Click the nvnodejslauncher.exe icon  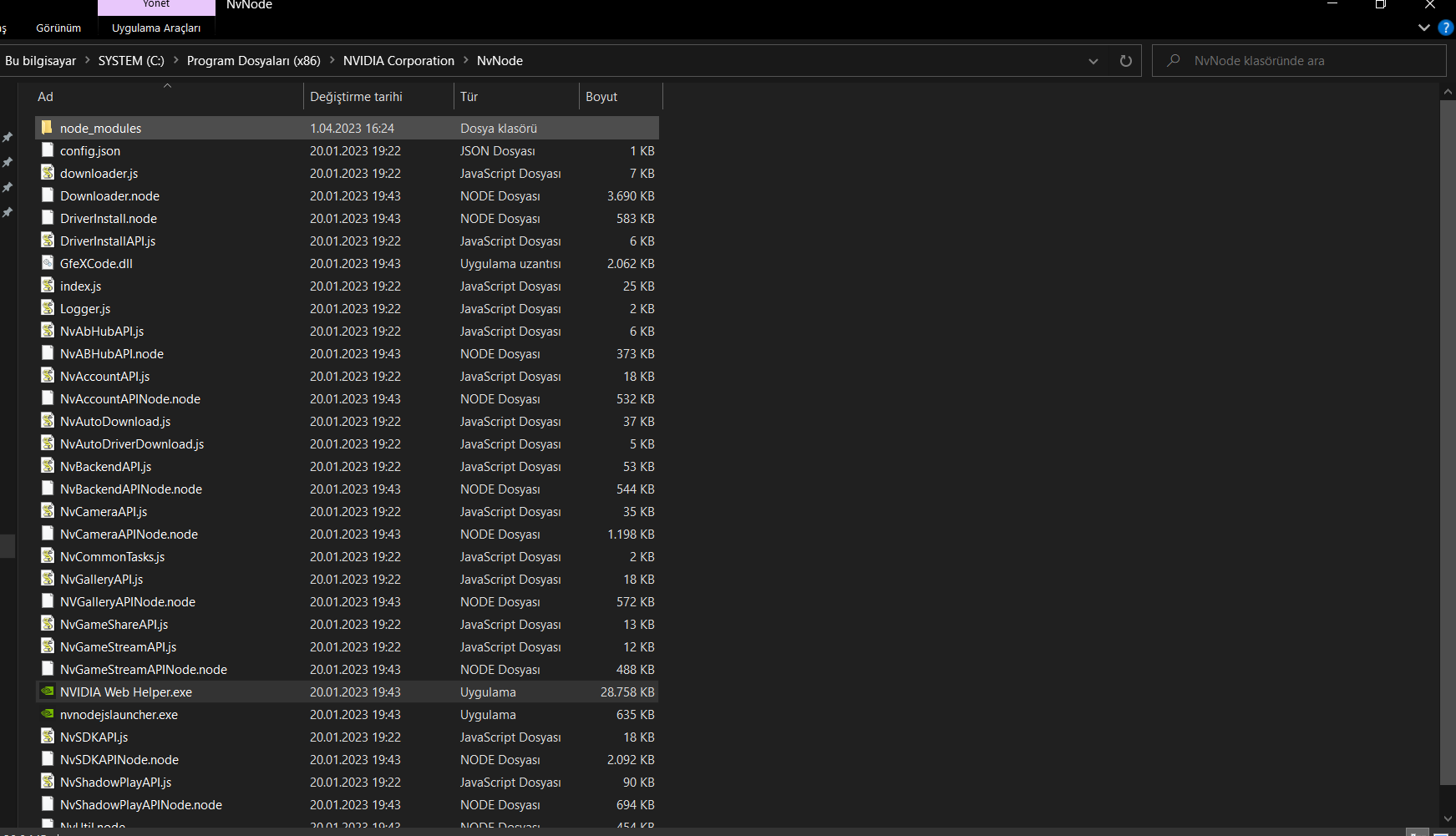tap(48, 714)
